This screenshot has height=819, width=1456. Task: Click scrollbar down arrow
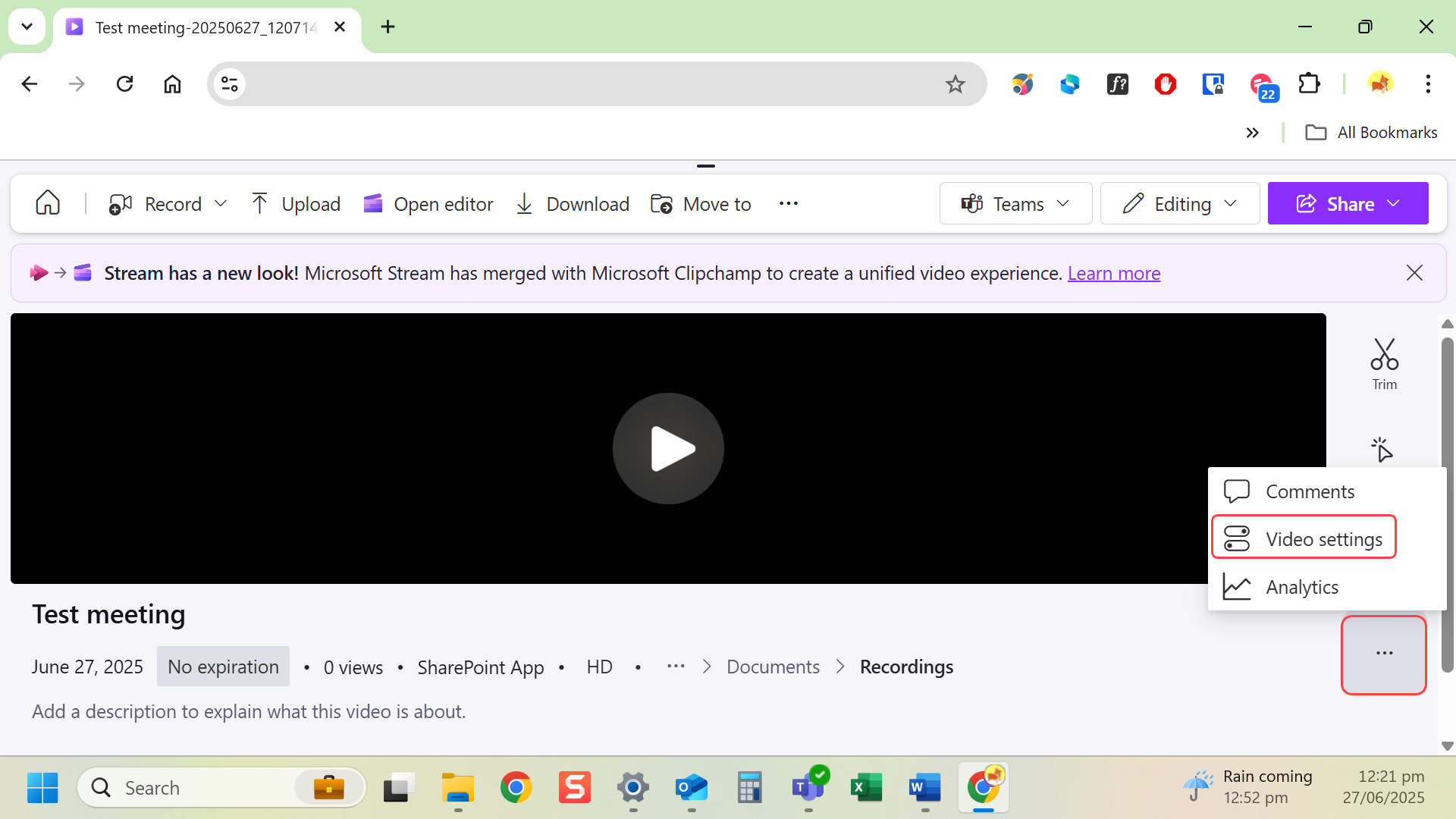(x=1447, y=745)
